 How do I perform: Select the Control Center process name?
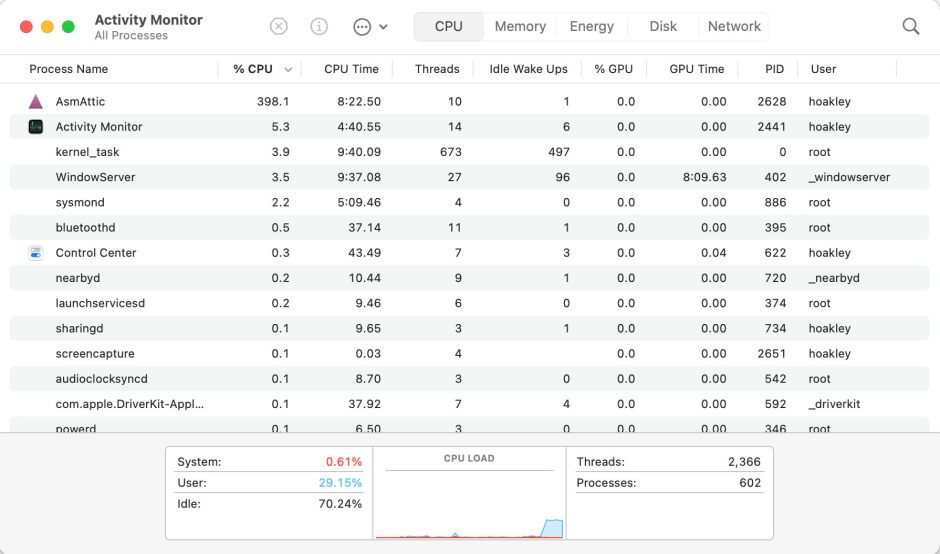point(96,252)
